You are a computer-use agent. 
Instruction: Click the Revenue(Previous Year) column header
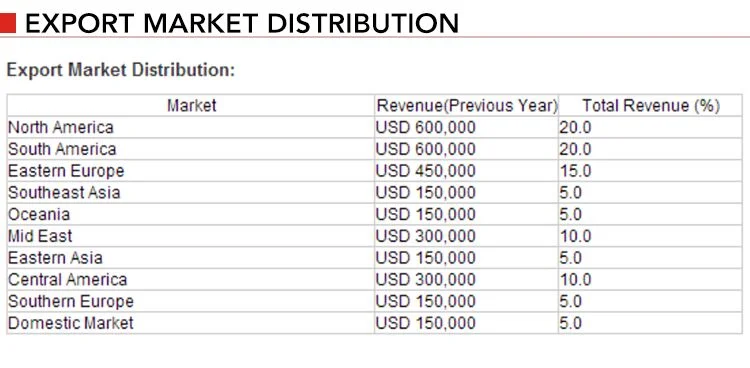pos(467,105)
